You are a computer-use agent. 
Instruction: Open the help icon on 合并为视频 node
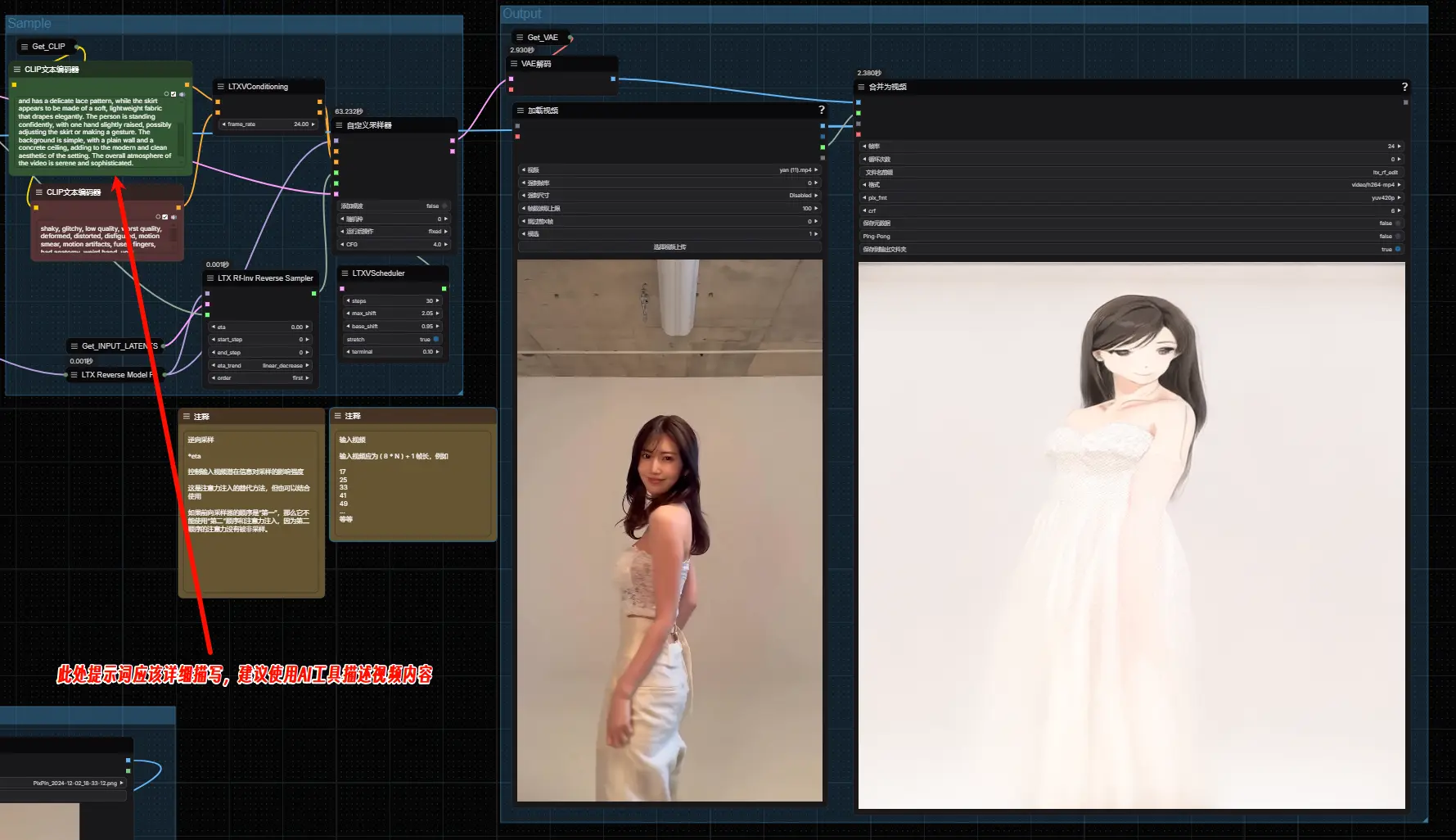1404,87
